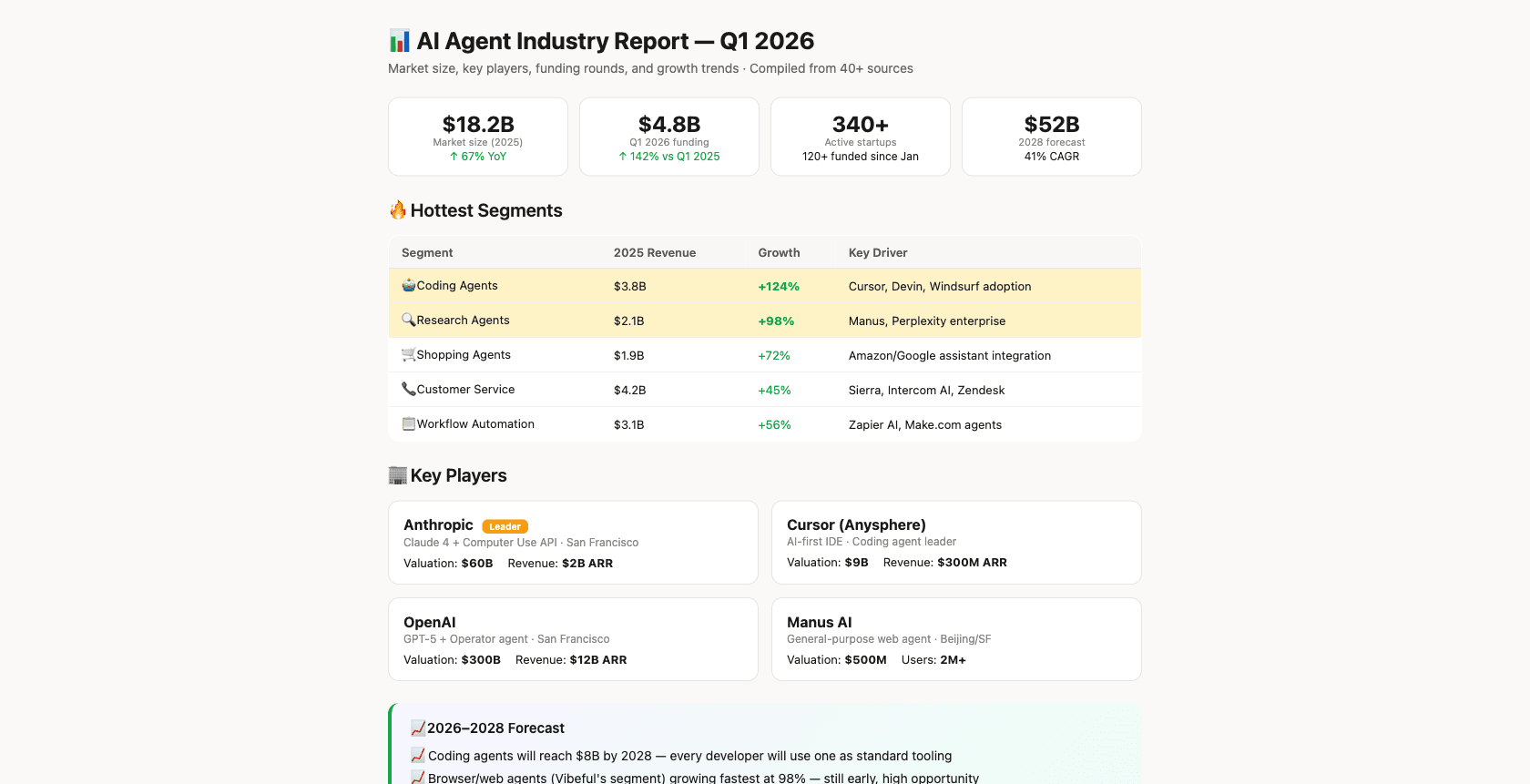
Task: Click the Segment column header
Action: pos(427,253)
